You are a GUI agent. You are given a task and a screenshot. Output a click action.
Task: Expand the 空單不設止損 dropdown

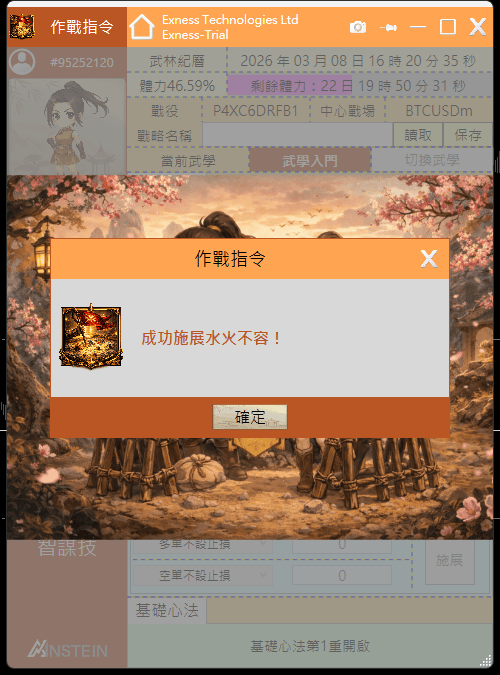(202, 575)
